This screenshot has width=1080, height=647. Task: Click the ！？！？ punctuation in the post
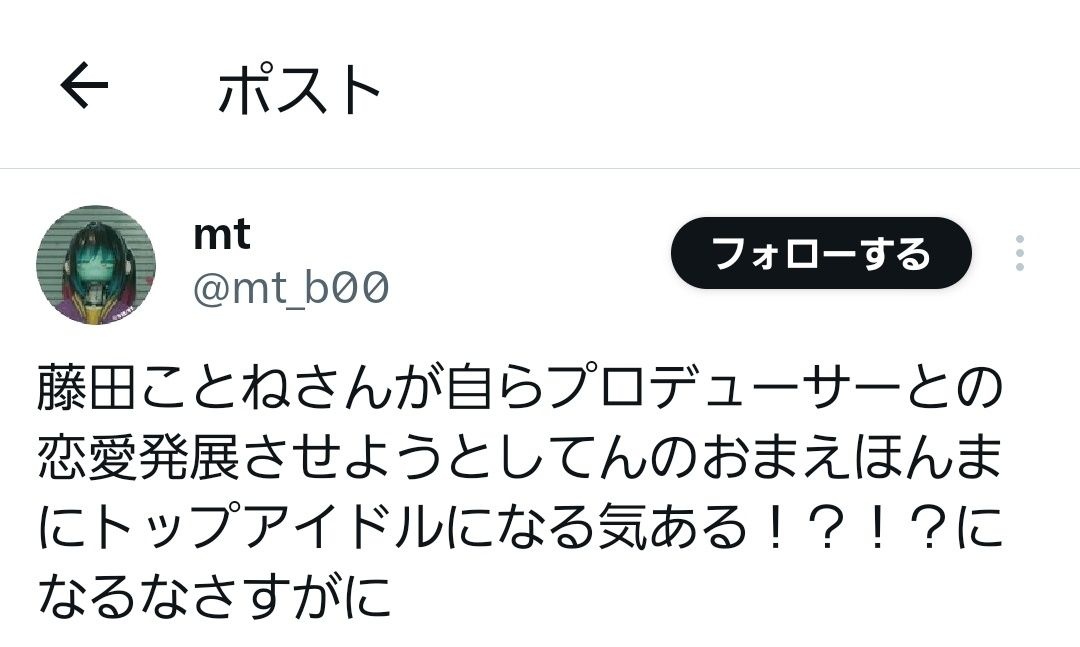click(851, 528)
